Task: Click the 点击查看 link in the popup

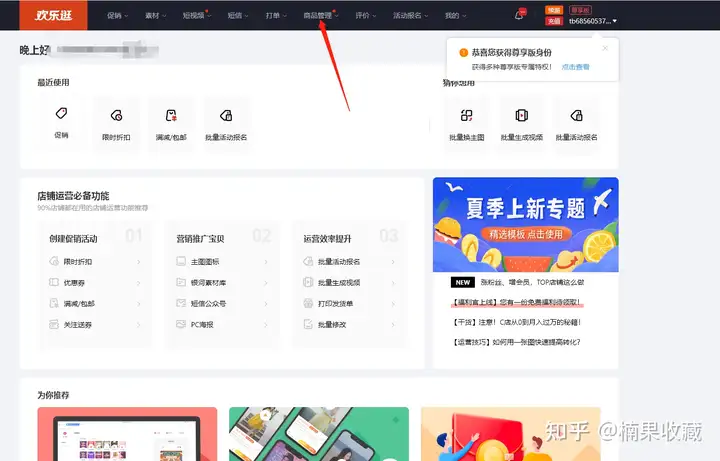Action: 575,67
